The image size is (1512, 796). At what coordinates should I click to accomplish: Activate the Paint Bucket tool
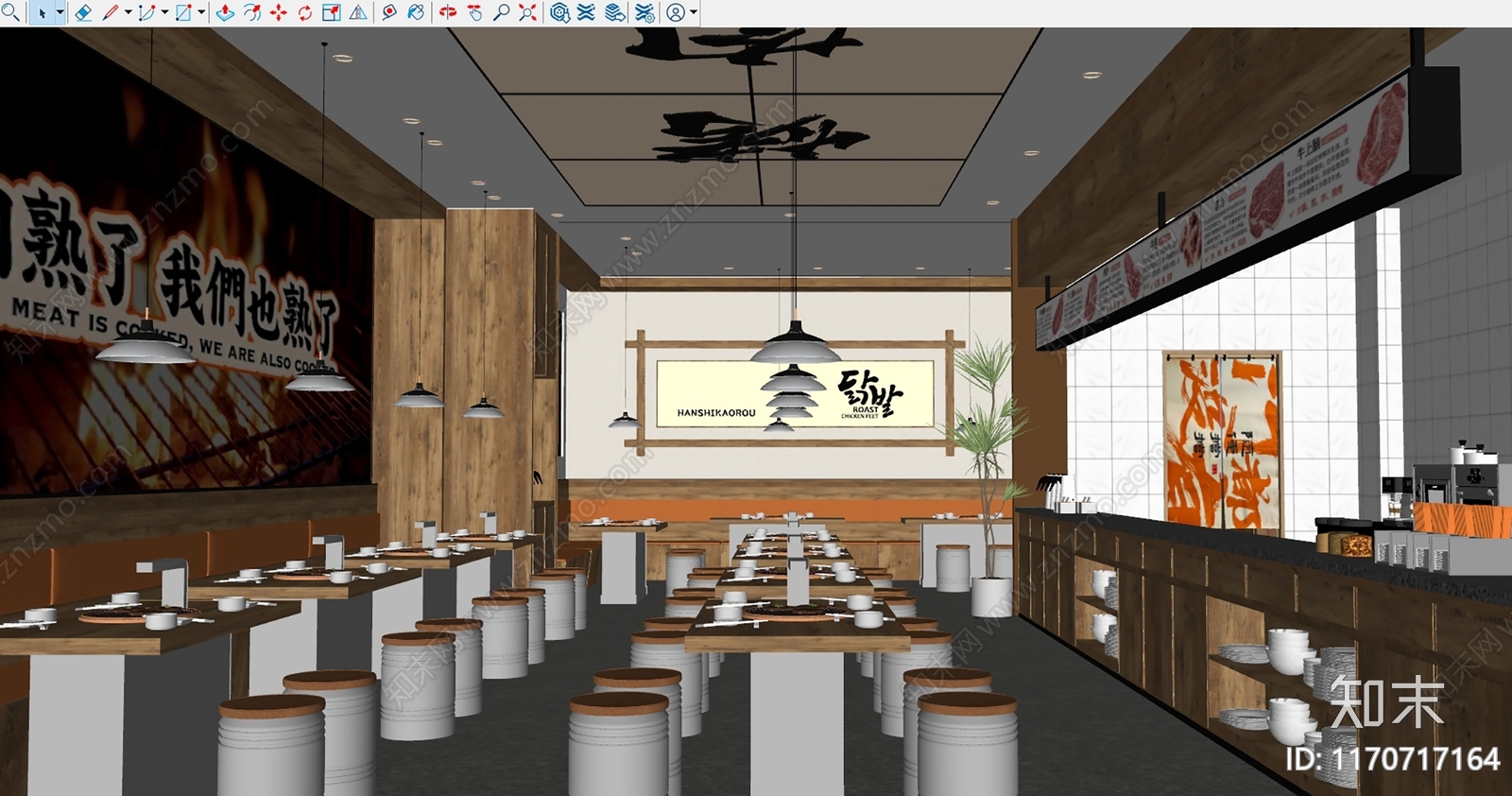pos(415,12)
